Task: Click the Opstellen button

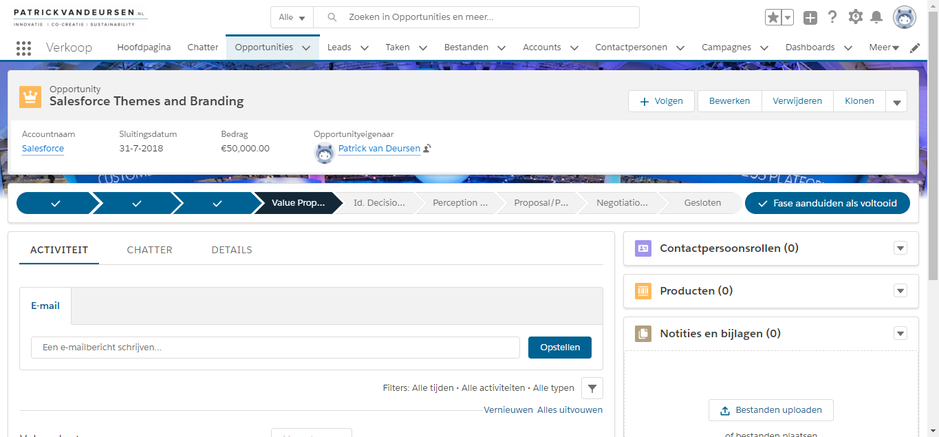Action: pos(560,347)
